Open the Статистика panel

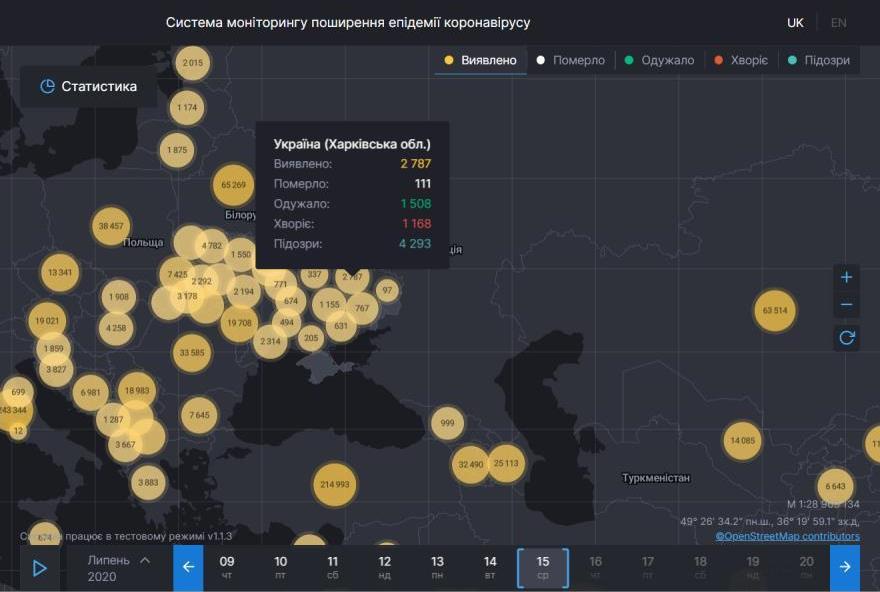(97, 86)
